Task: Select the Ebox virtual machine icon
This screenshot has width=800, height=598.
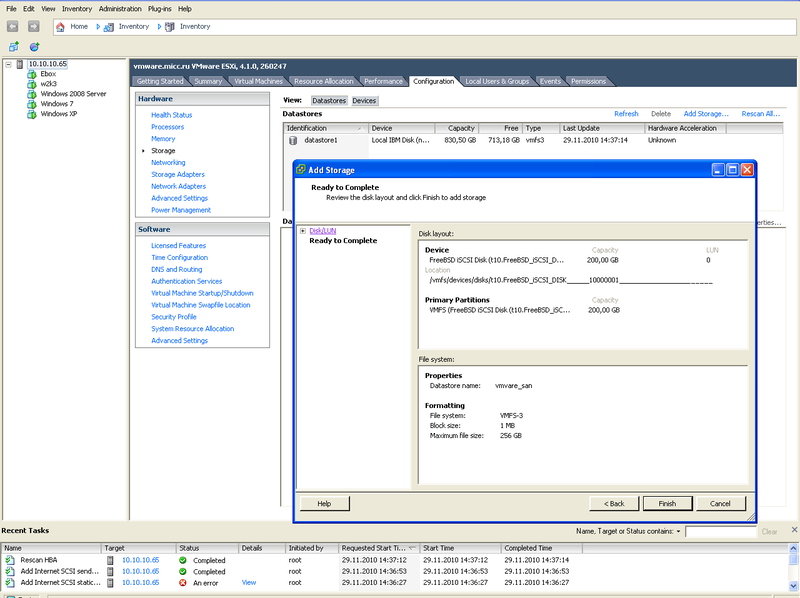Action: click(32, 74)
